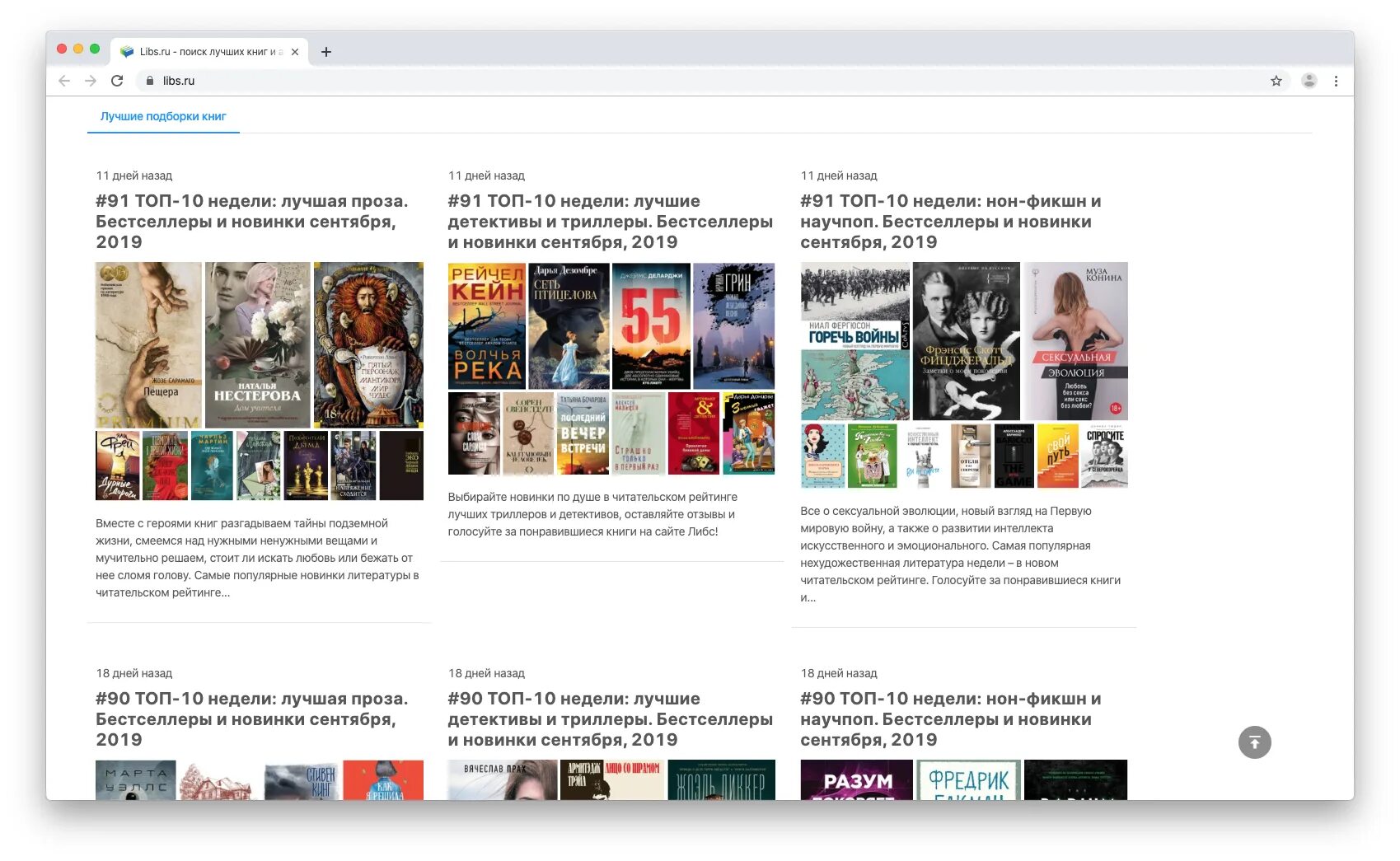Viewport: 1400px width, 861px height.
Task: Open '#90 ТОП-10 недели: нон-фикшн' article
Action: (x=952, y=719)
